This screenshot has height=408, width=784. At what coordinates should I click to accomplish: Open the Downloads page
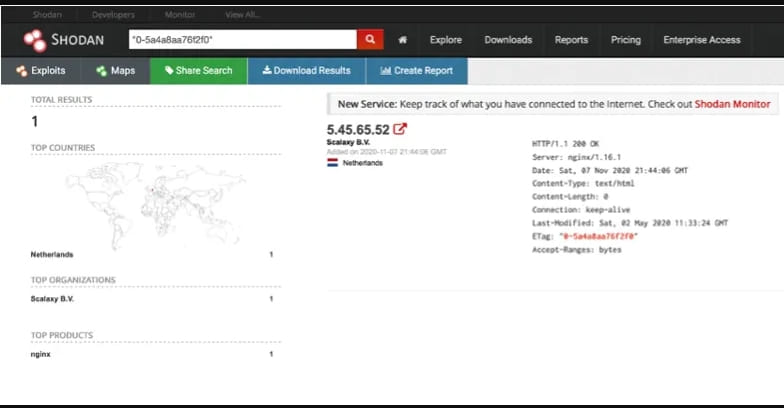508,40
